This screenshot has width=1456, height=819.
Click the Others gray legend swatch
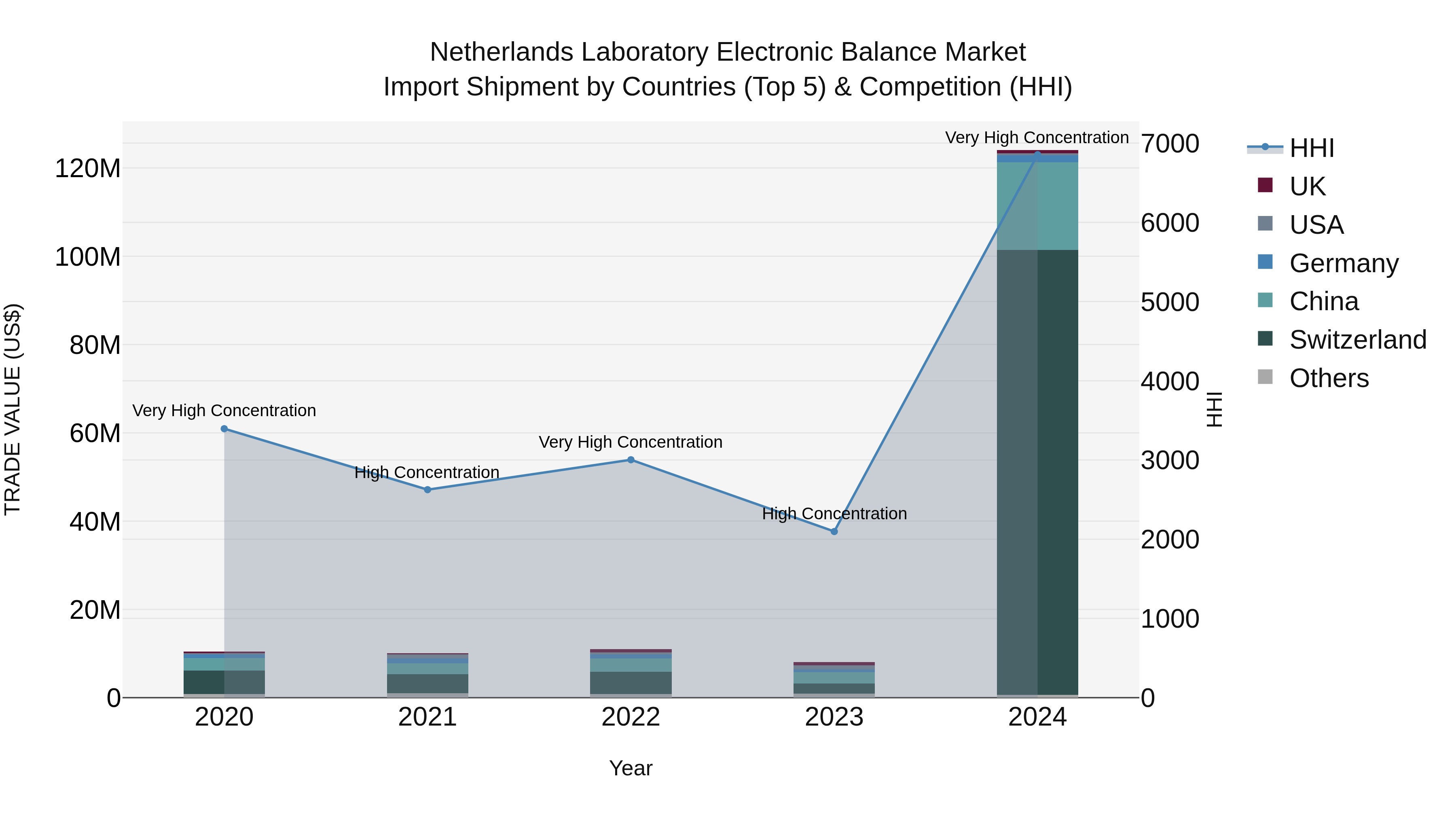(x=1265, y=377)
